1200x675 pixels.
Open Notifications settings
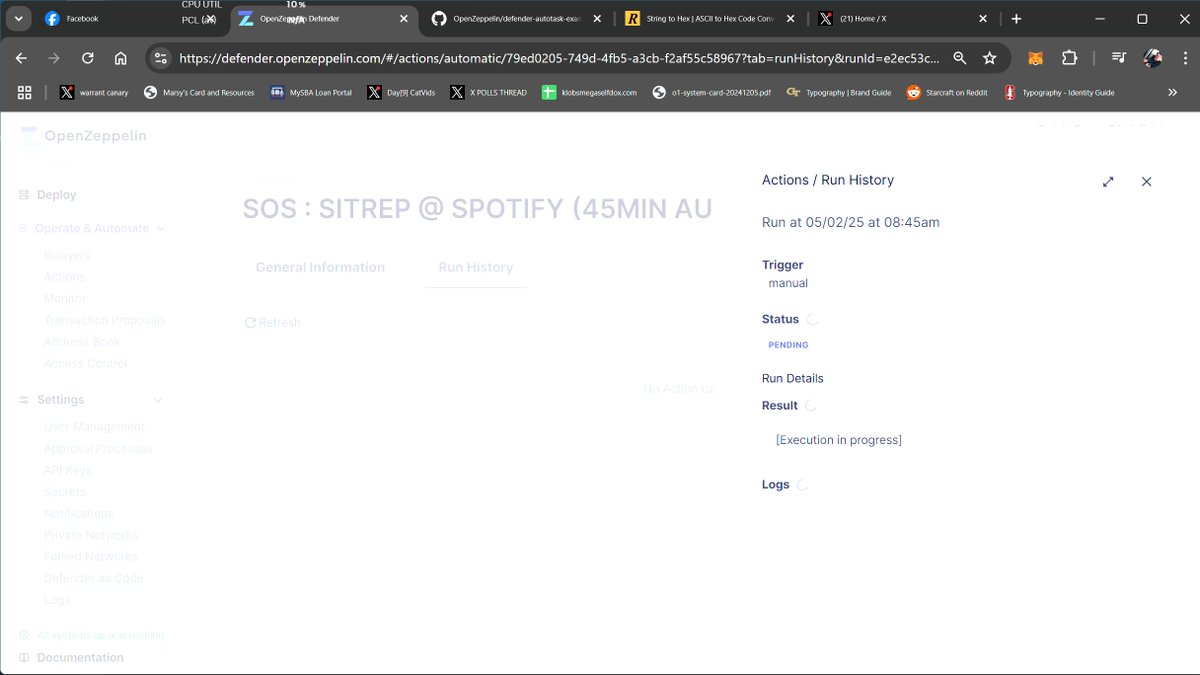pyautogui.click(x=79, y=514)
